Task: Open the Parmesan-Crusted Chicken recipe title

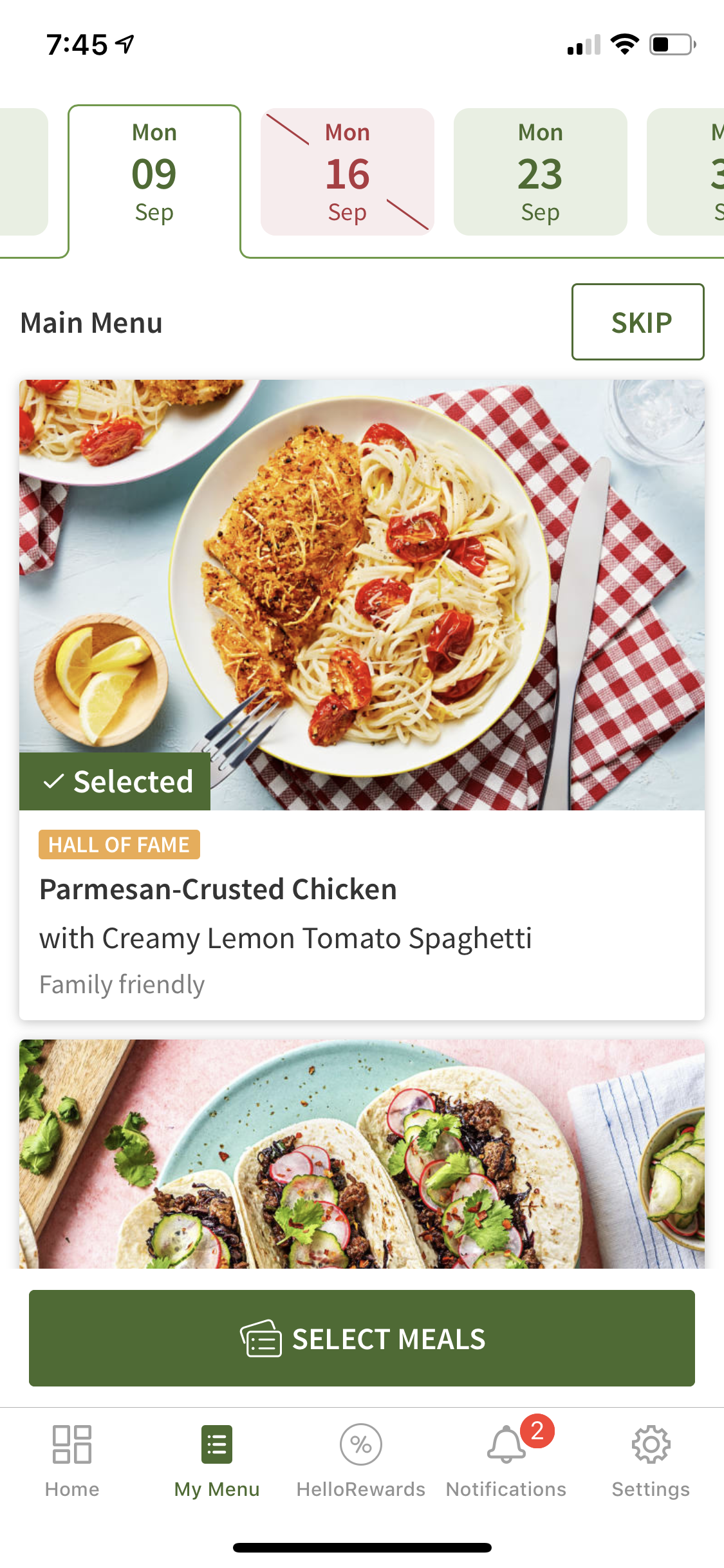Action: click(218, 890)
